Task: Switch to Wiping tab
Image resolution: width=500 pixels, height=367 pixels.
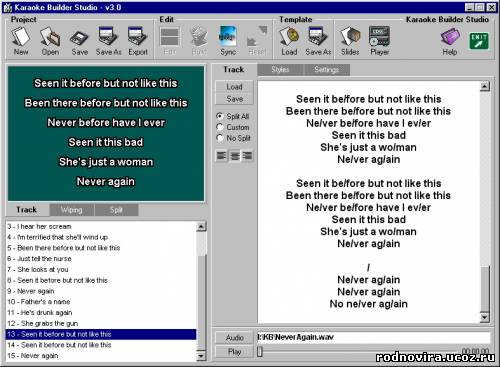Action: [72, 210]
